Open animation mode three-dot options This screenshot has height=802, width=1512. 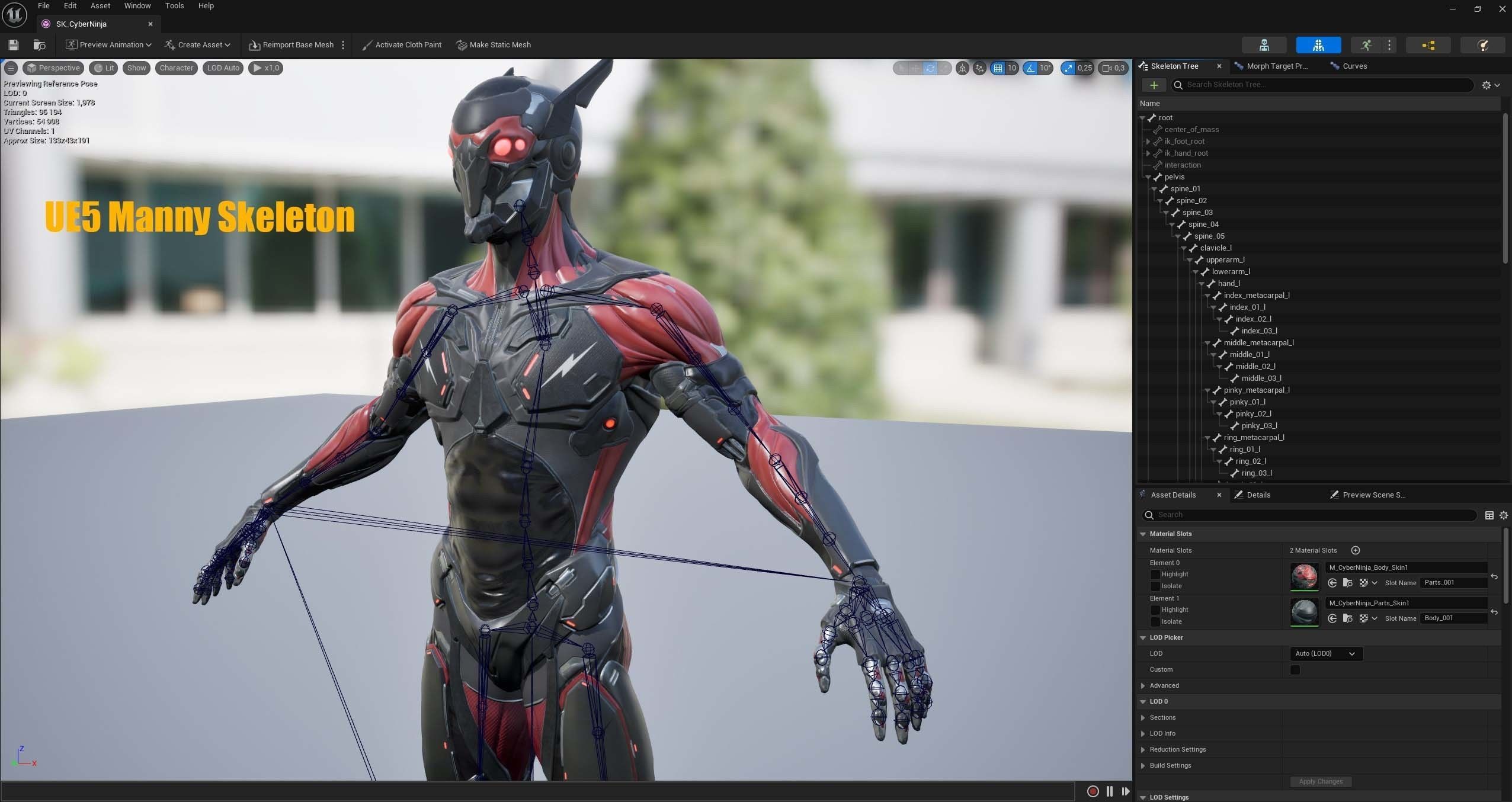click(x=1389, y=45)
